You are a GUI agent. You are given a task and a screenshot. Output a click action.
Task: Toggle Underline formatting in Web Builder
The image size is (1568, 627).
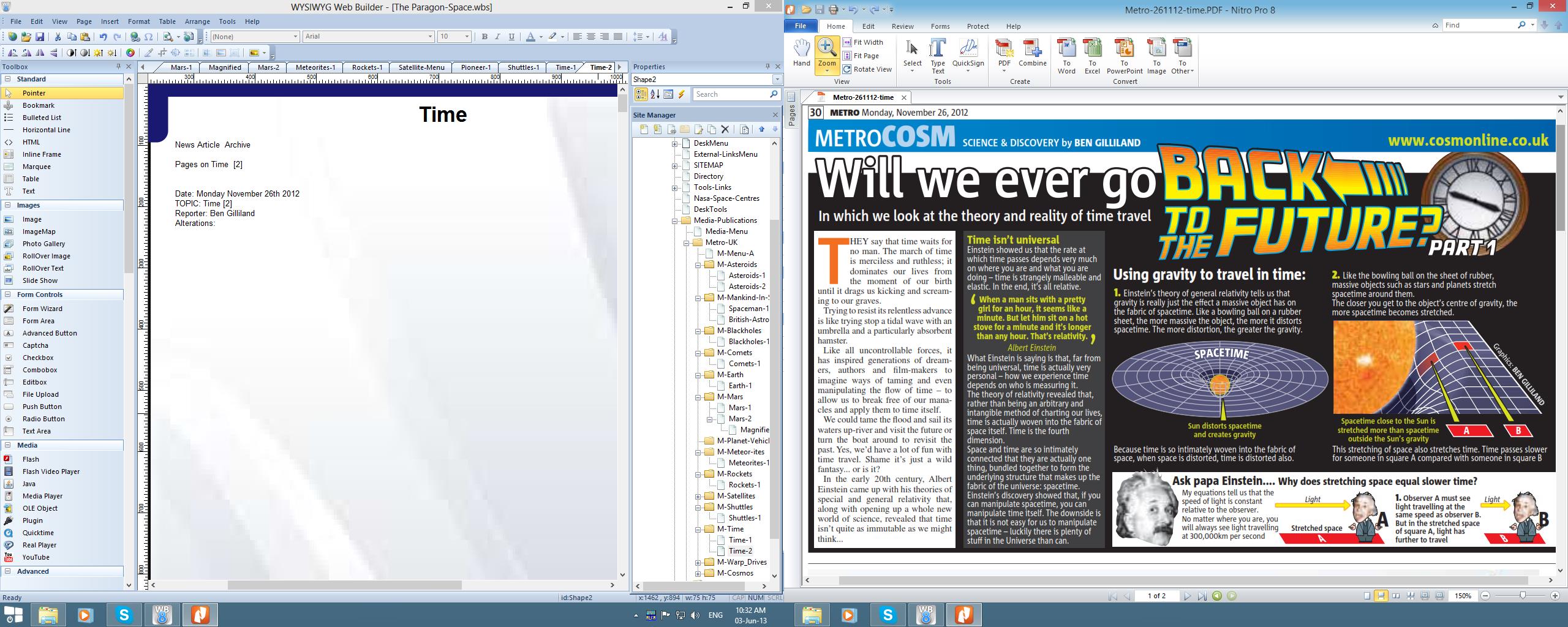[511, 37]
